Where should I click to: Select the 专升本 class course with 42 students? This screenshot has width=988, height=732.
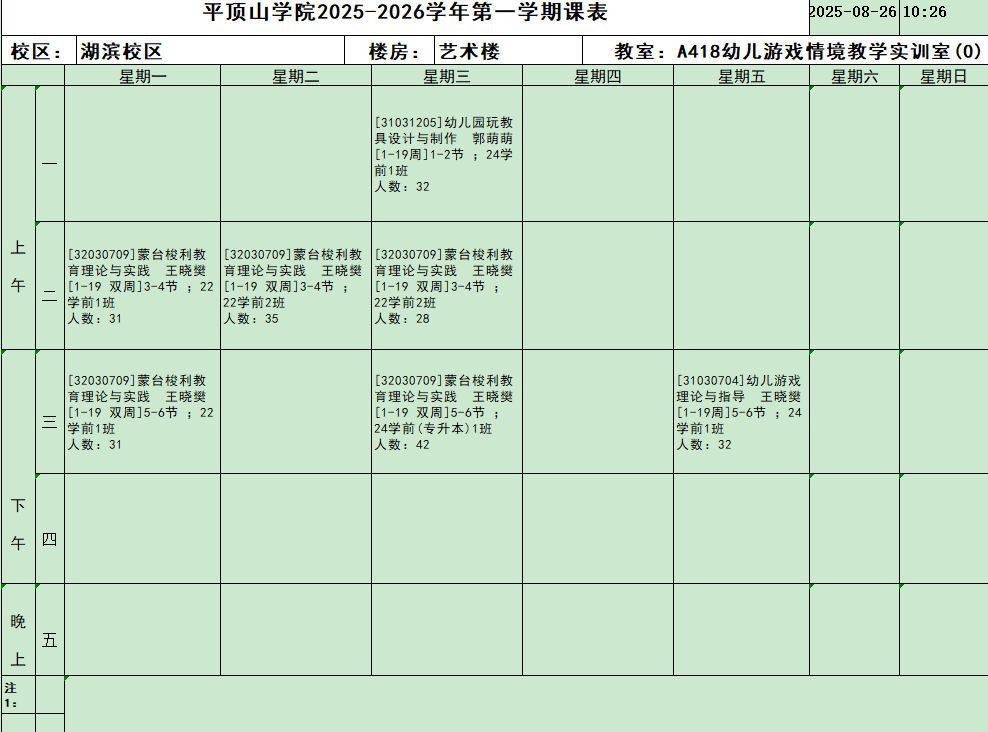pyautogui.click(x=445, y=412)
